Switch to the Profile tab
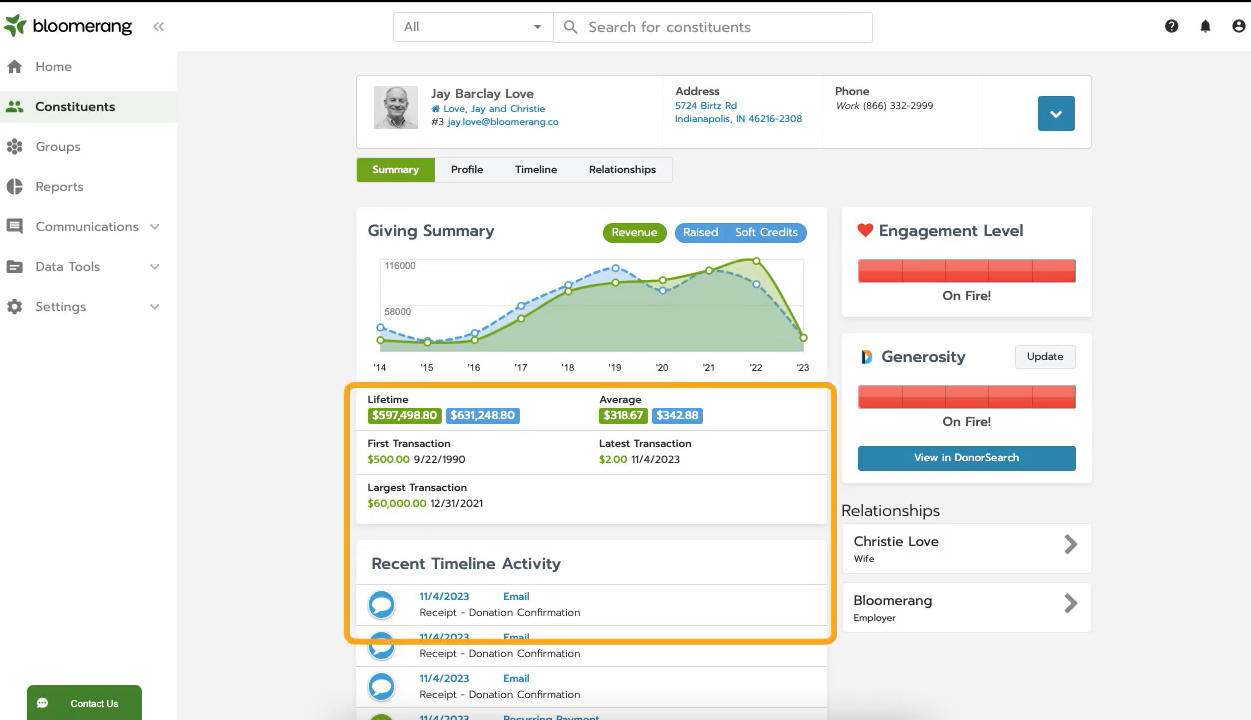Viewport: 1251px width, 720px height. [x=467, y=170]
